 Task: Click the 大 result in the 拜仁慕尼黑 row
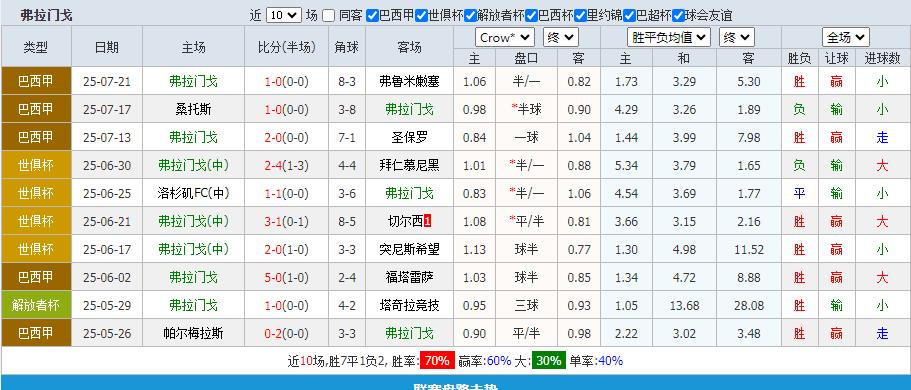[883, 166]
